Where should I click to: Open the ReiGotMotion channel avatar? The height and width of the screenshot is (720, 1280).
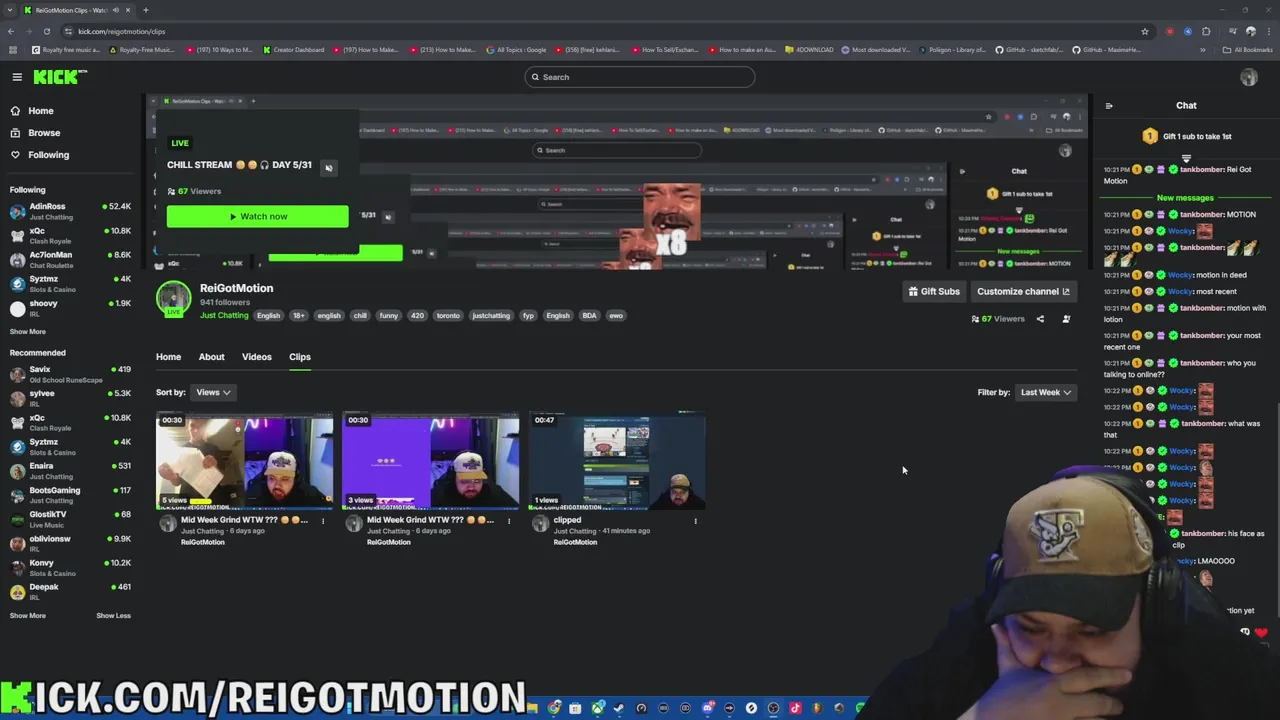click(173, 299)
